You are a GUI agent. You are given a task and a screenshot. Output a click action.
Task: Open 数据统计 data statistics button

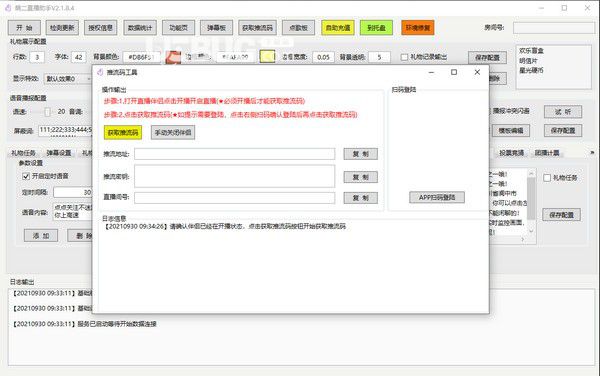[x=140, y=28]
